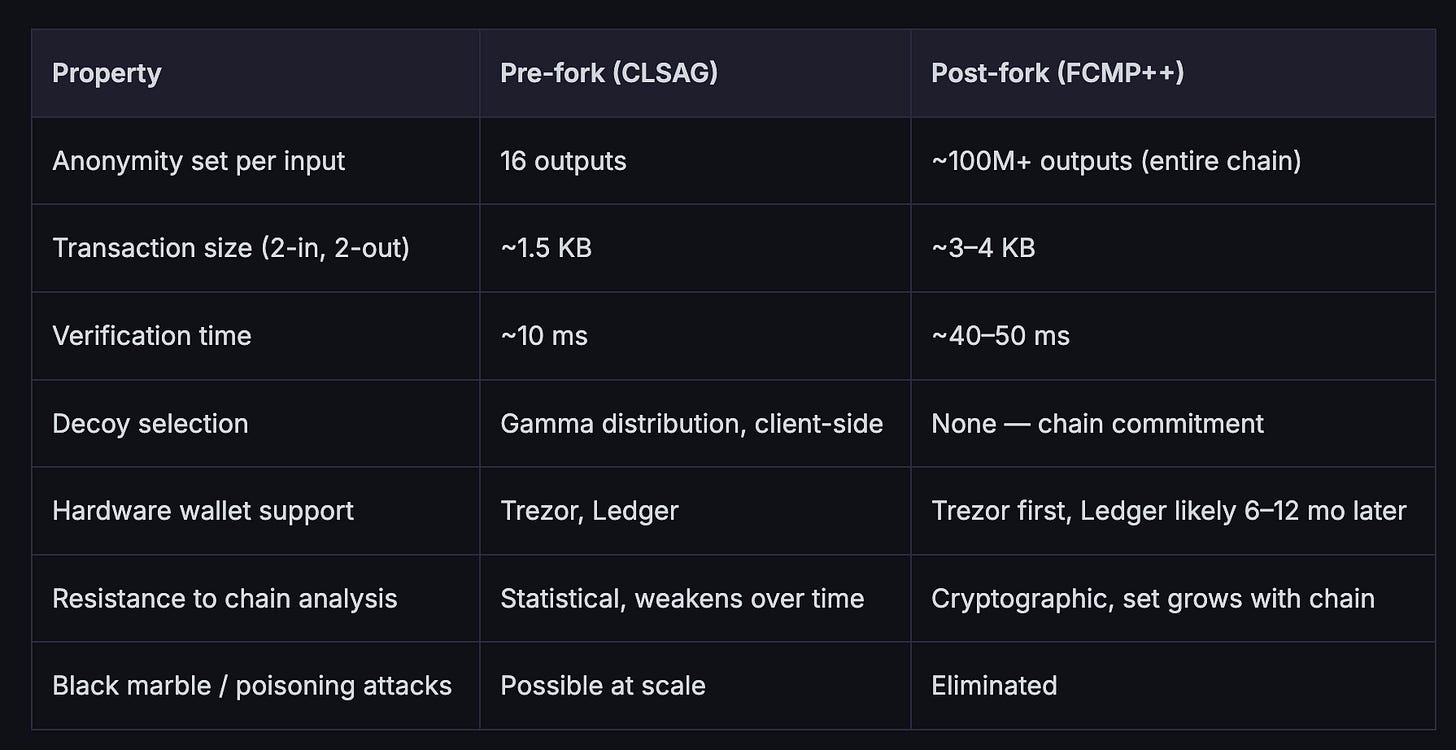Click the Transaction size (2-in, 2-out) label
Screen dimensions: 1456x750
pyautogui.click(x=231, y=248)
